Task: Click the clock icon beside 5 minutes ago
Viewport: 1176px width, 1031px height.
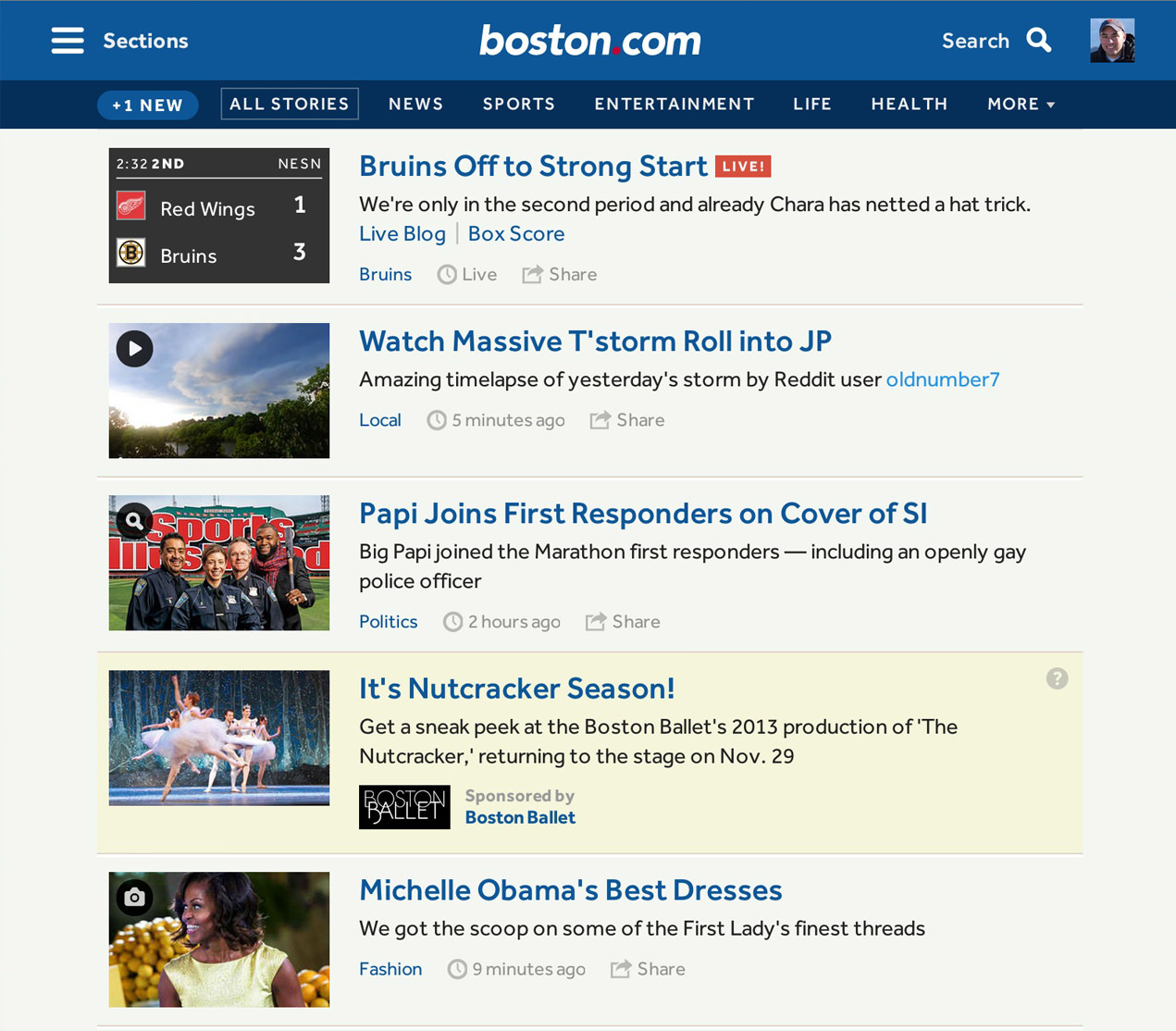Action: (437, 420)
